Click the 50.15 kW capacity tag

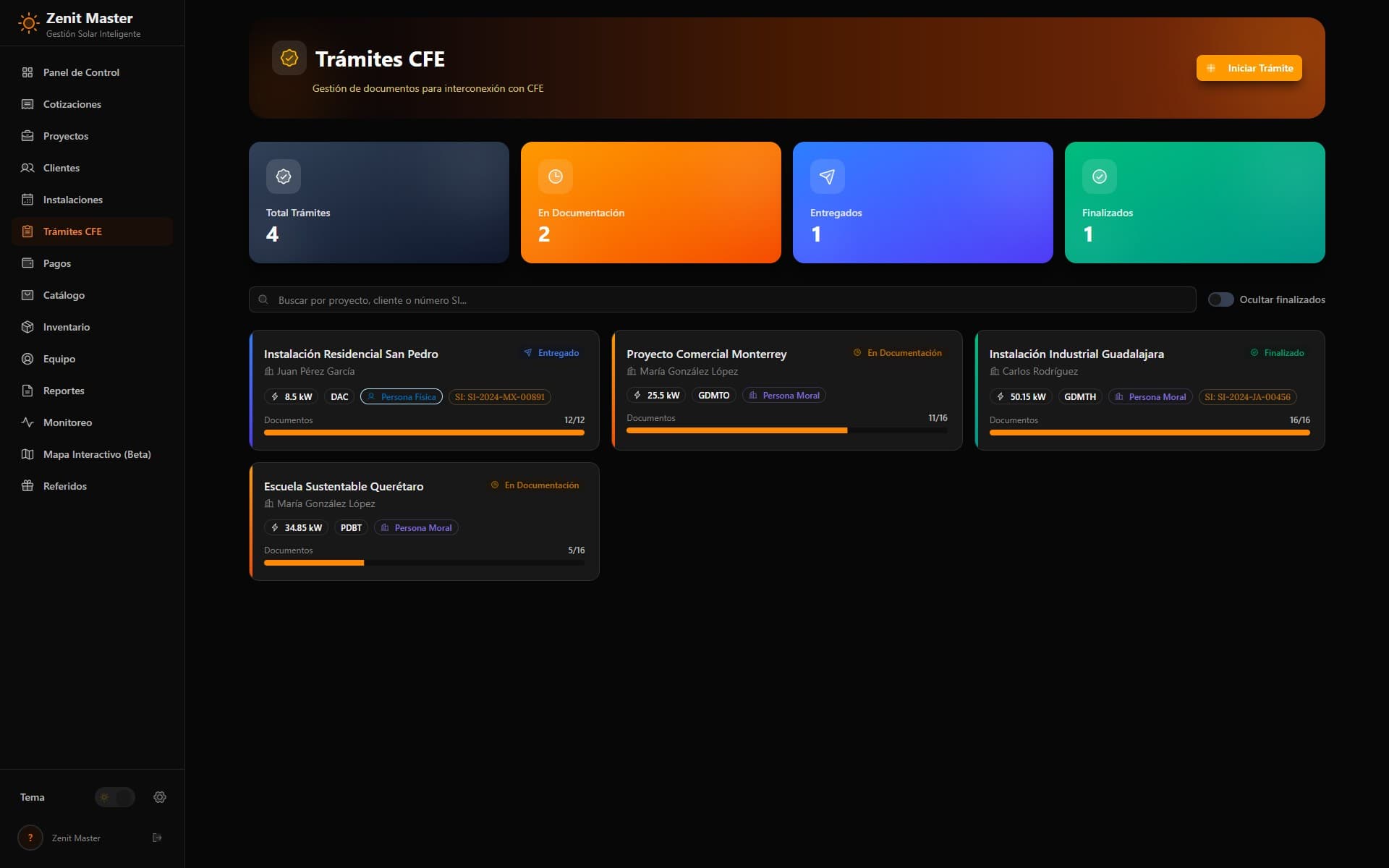(x=1021, y=396)
